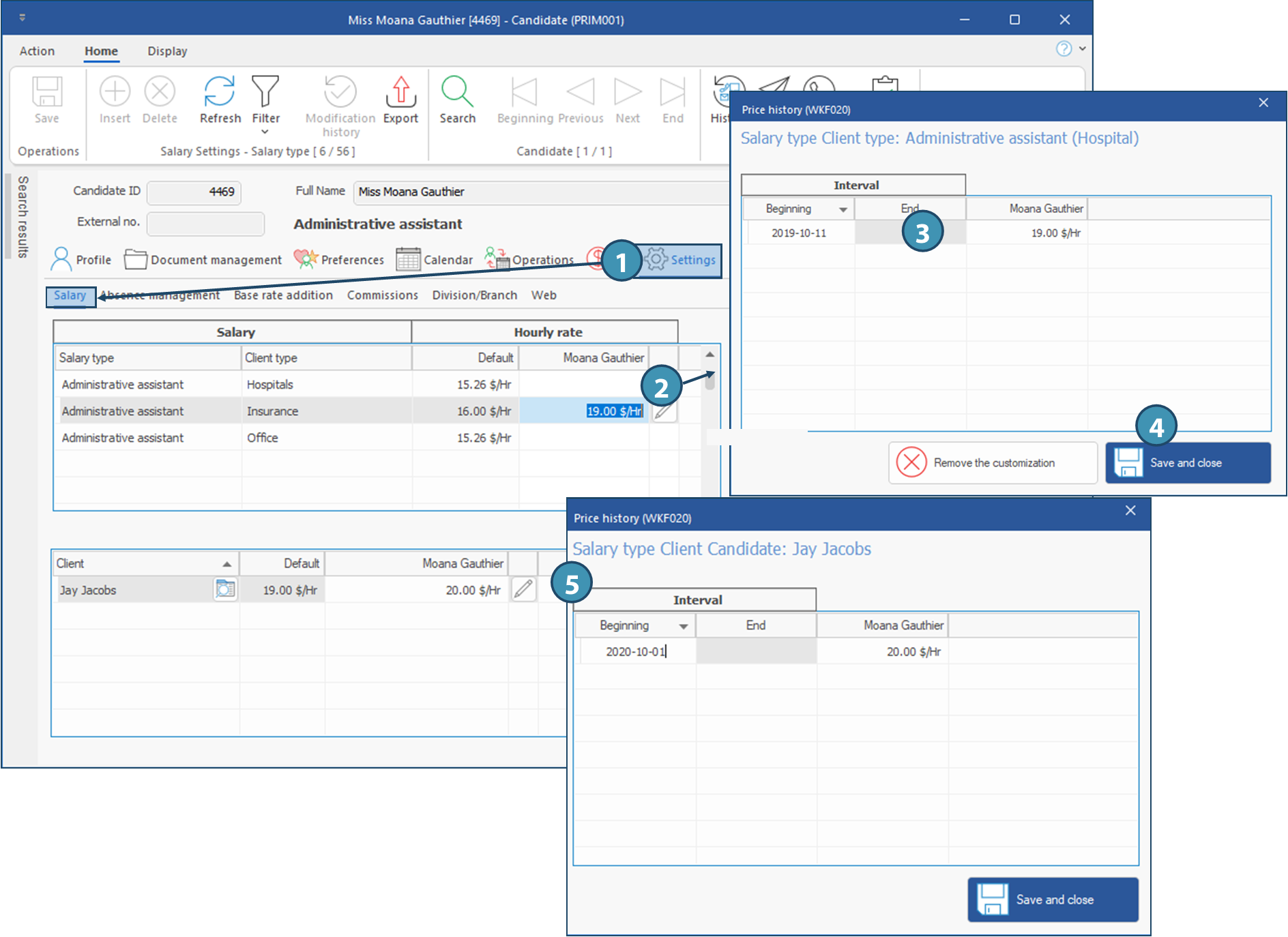The image size is (1288, 937).
Task: Open Document management folder icon
Action: click(136, 260)
